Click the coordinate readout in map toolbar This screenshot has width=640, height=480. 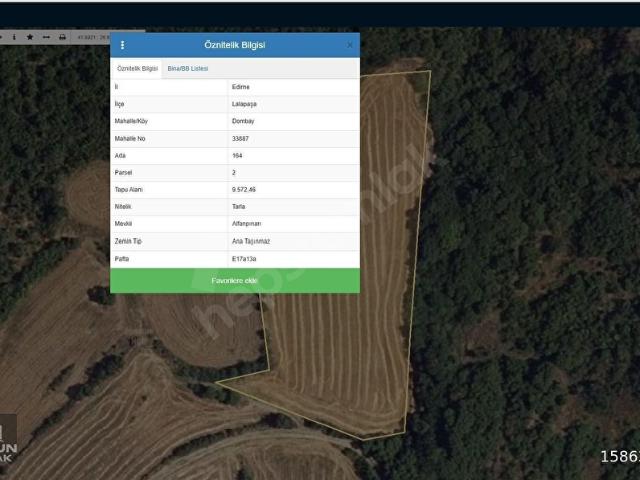[94, 37]
